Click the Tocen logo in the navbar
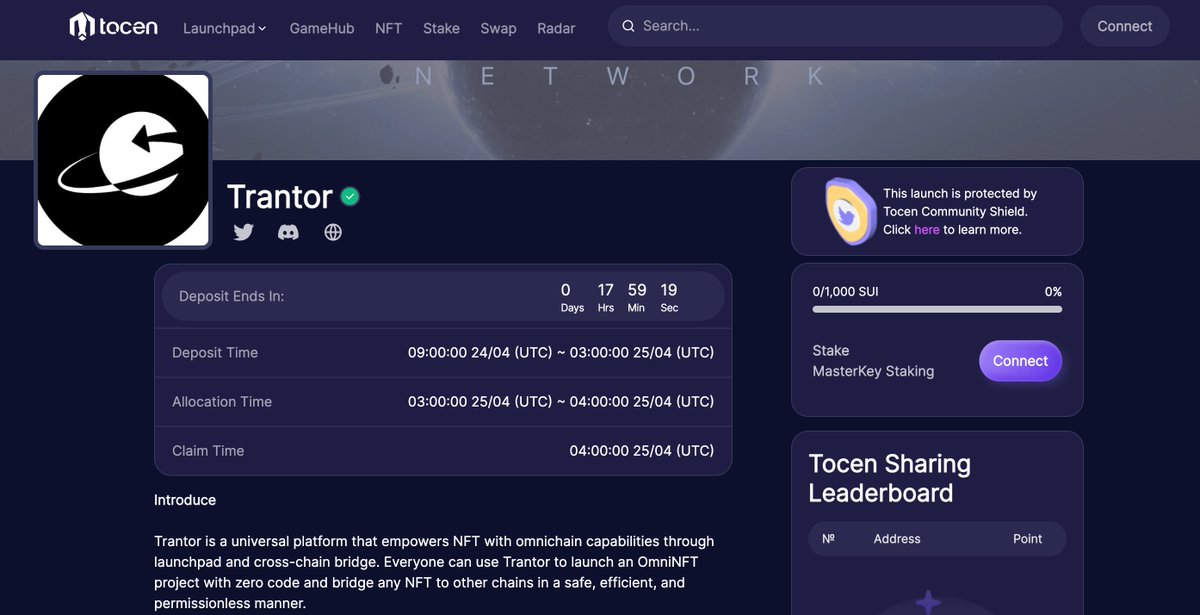 tap(113, 26)
